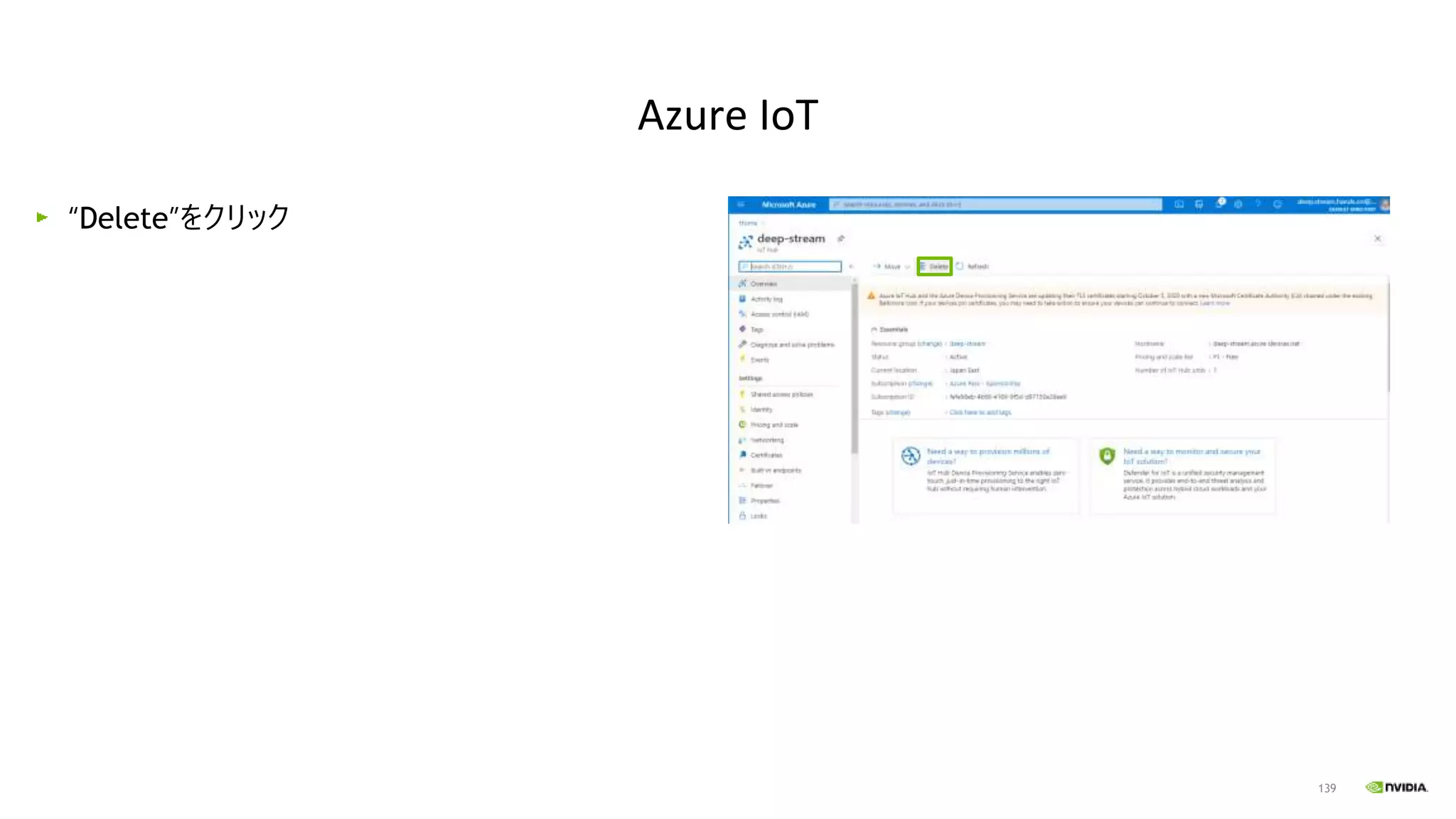Image resolution: width=1456 pixels, height=819 pixels.
Task: Click the Refresh icon in toolbar
Action: [x=960, y=266]
